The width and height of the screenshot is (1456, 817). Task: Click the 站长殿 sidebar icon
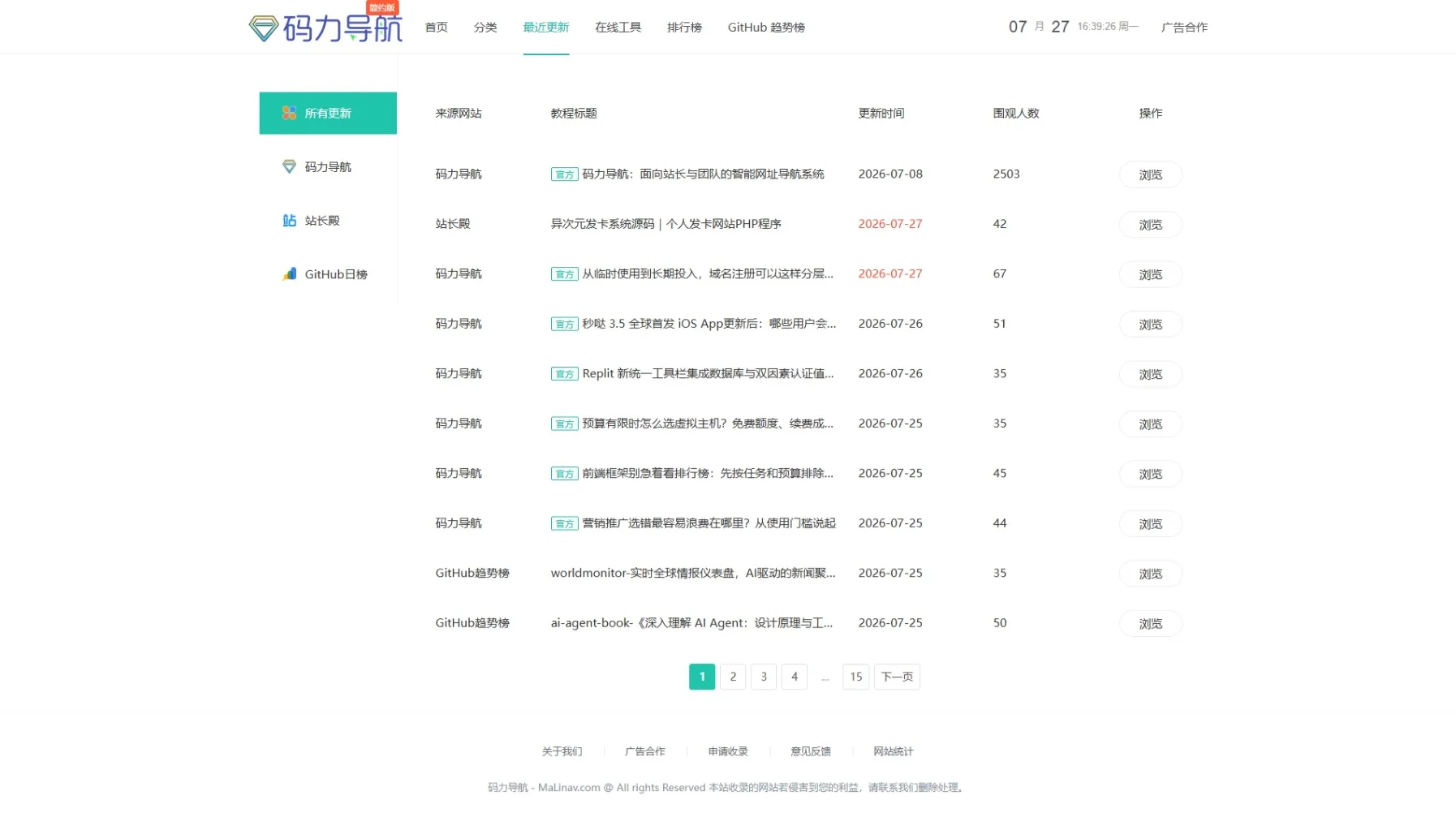(289, 220)
